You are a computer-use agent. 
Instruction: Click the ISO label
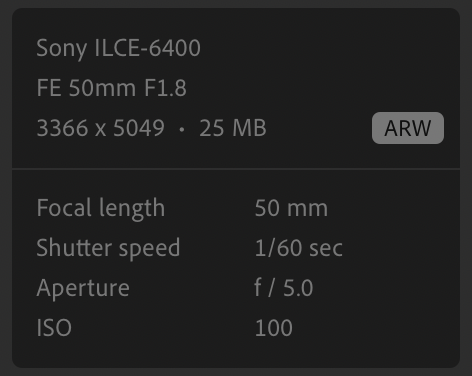54,328
